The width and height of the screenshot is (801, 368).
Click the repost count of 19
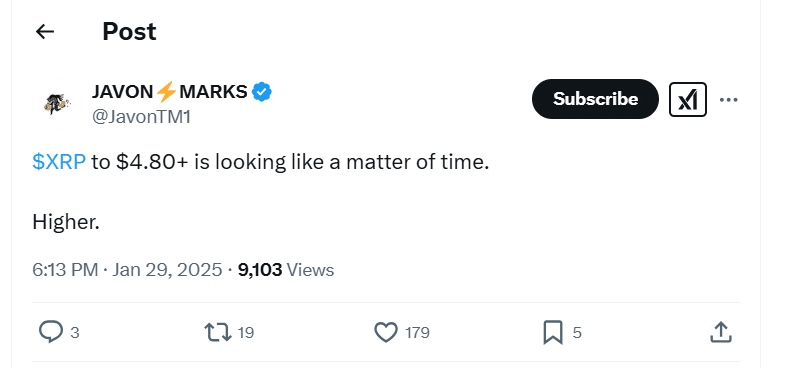[x=246, y=333]
